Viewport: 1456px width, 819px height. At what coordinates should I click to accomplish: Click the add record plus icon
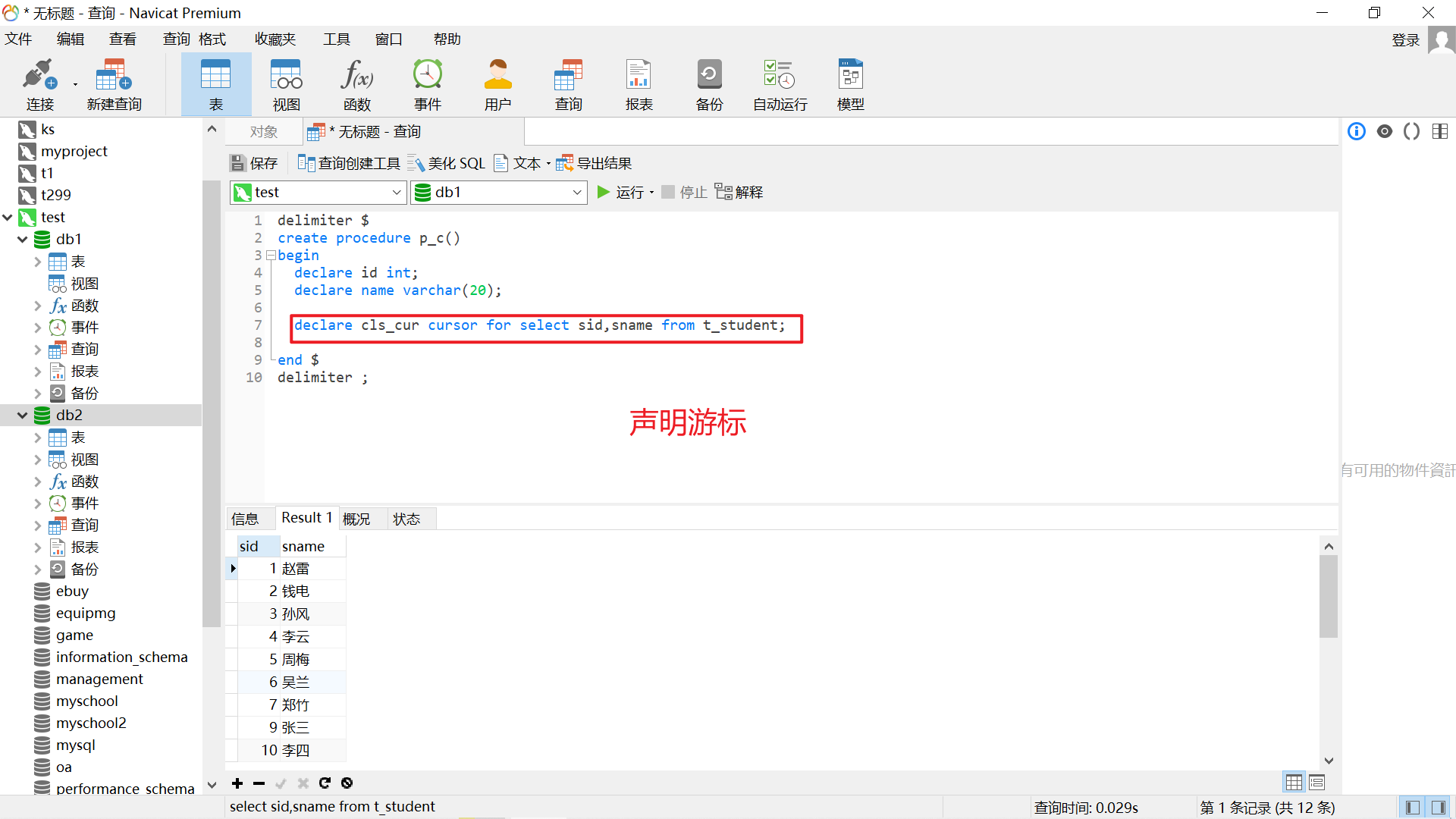pyautogui.click(x=237, y=783)
